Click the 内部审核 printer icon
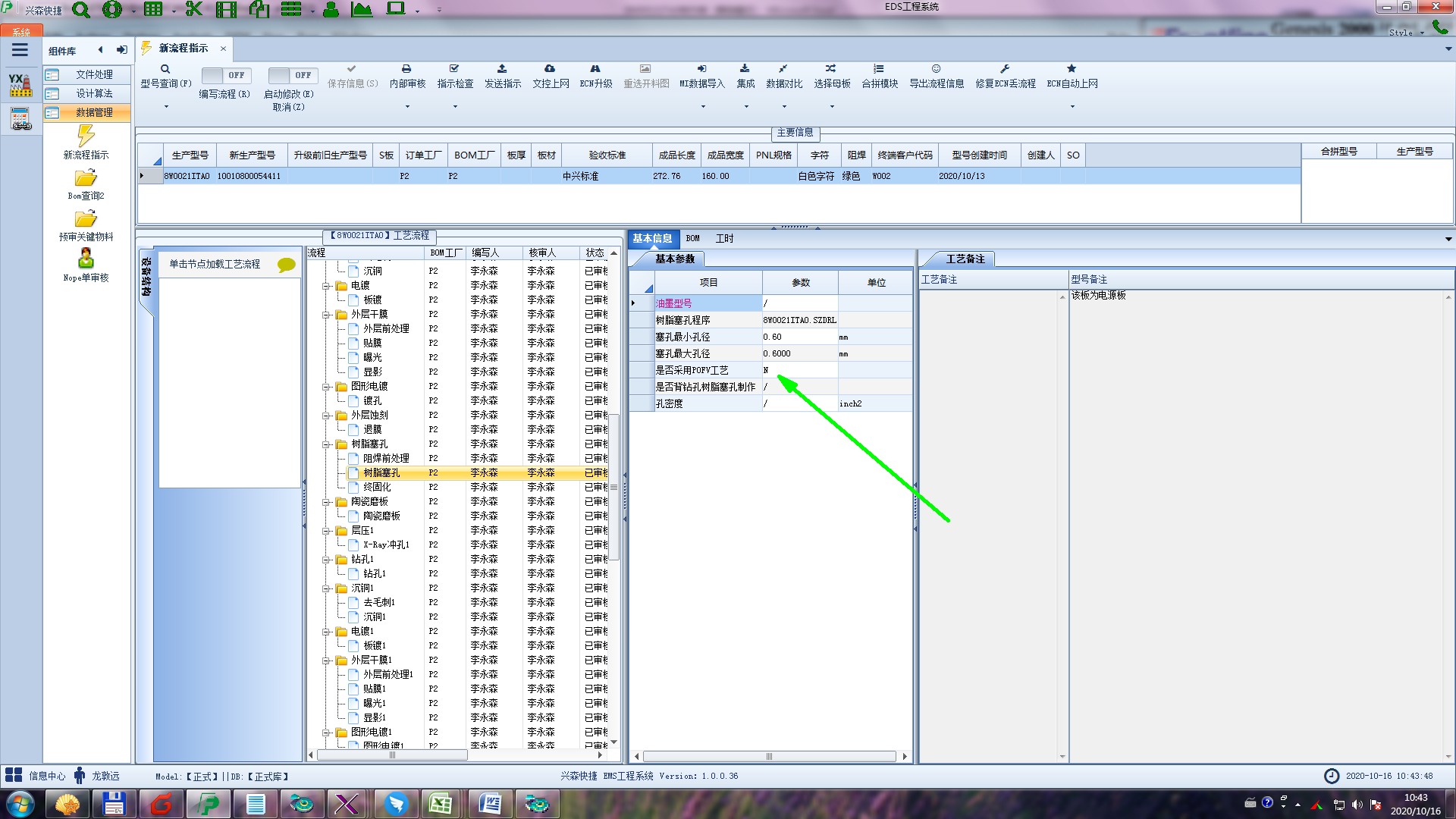1456x819 pixels. coord(406,69)
